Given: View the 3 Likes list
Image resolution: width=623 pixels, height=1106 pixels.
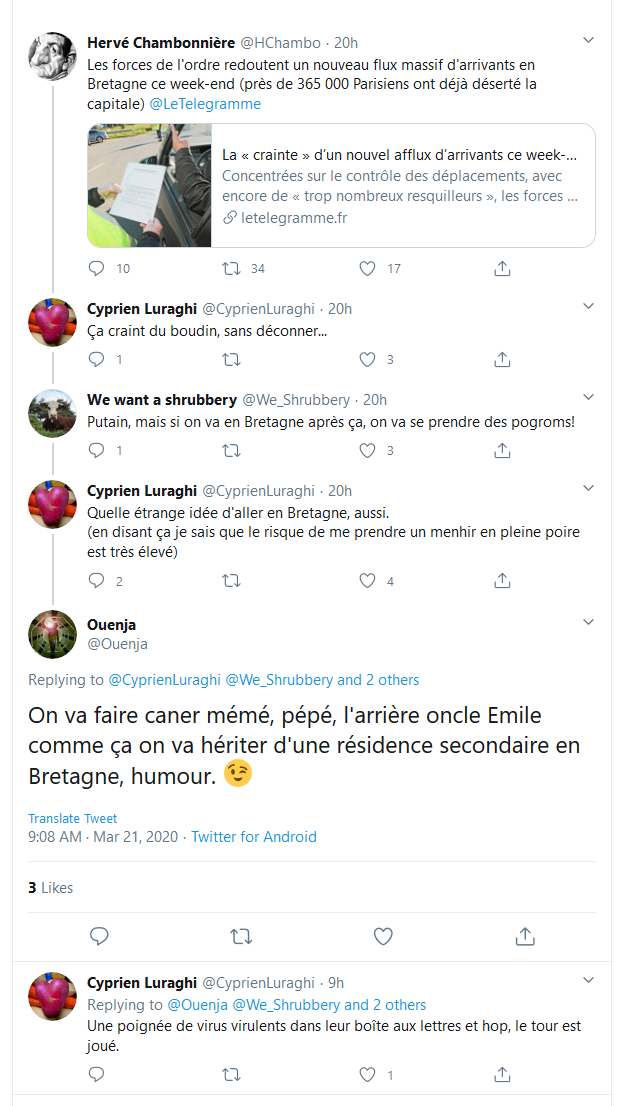Looking at the screenshot, I should [50, 887].
